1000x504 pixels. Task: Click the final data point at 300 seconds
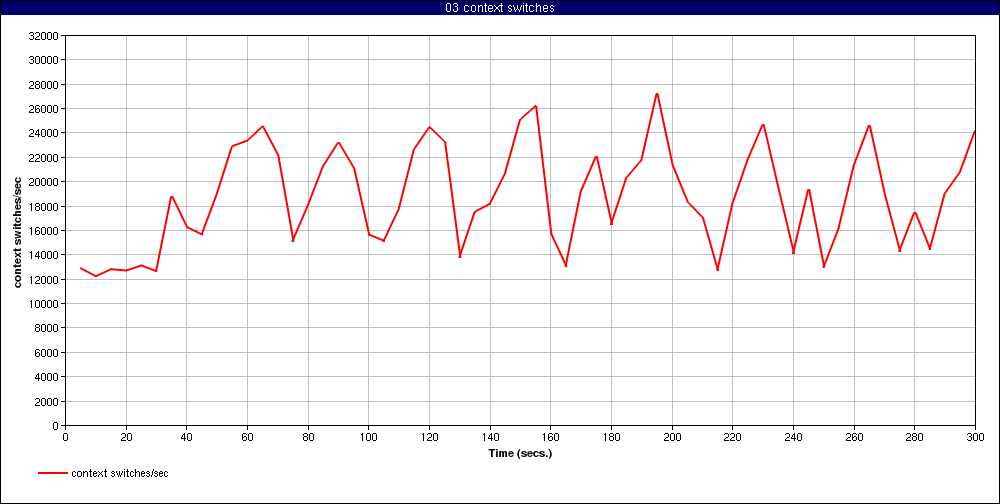tap(974, 131)
